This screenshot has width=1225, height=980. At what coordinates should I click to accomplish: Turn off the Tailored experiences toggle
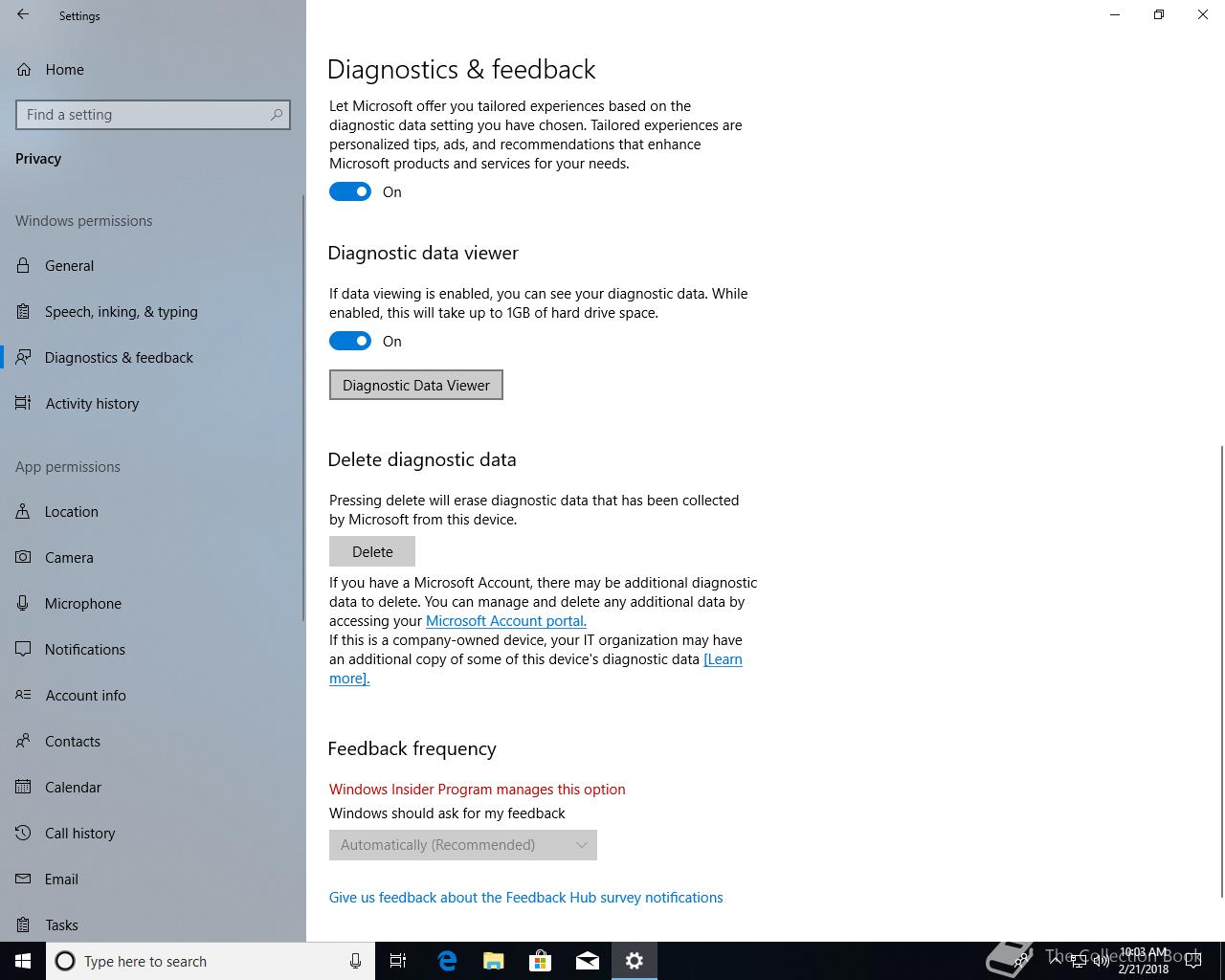click(x=350, y=191)
